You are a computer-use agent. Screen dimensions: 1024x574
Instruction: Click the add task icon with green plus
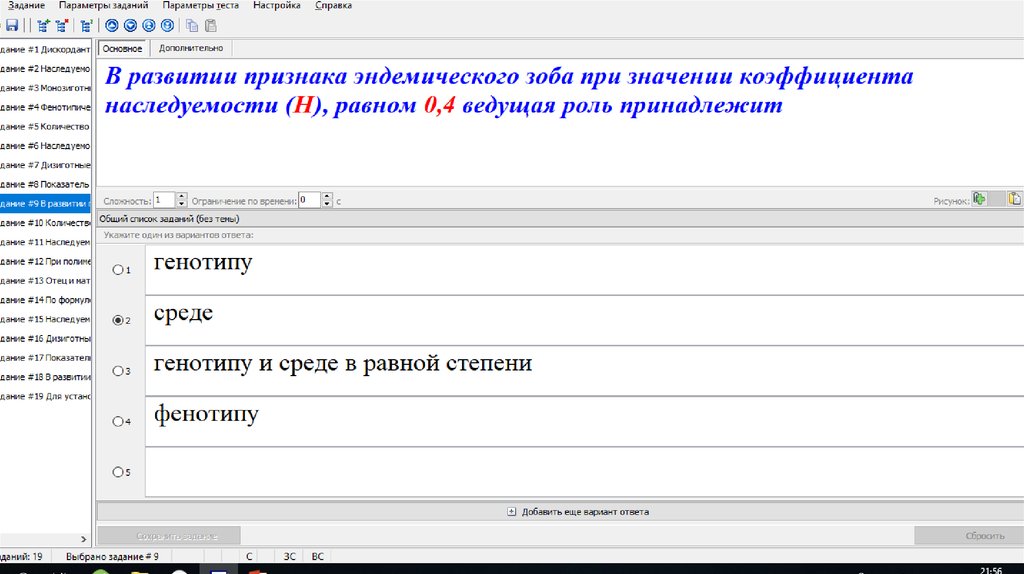tap(41, 25)
